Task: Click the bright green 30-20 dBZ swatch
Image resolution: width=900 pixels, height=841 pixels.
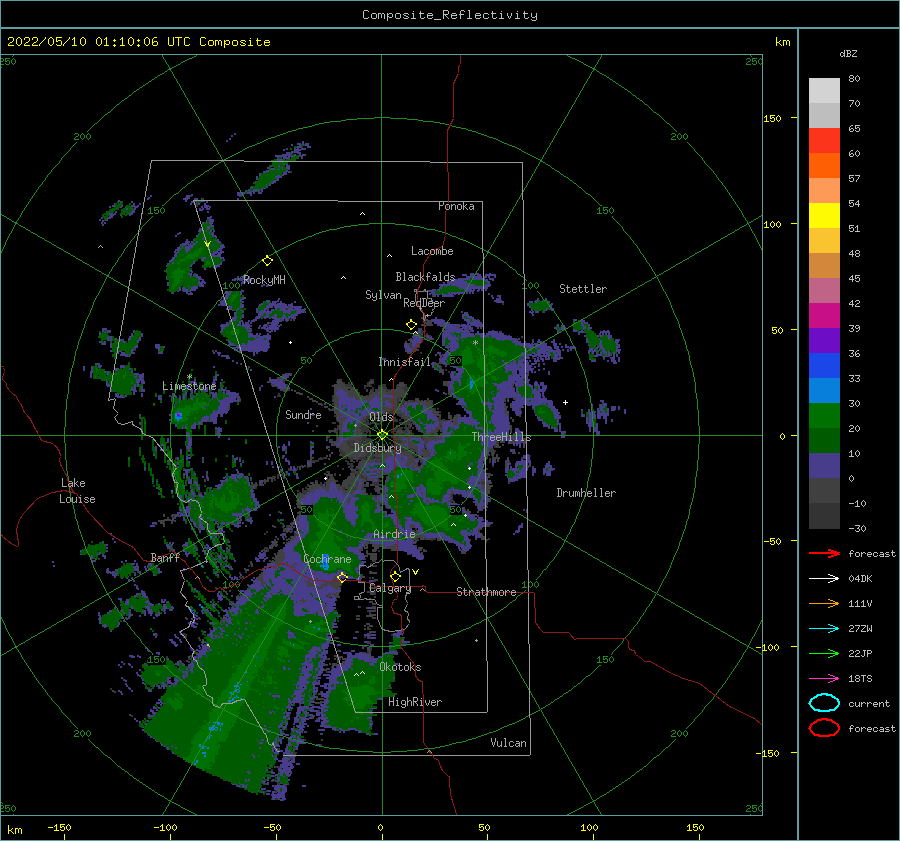Action: tap(824, 416)
